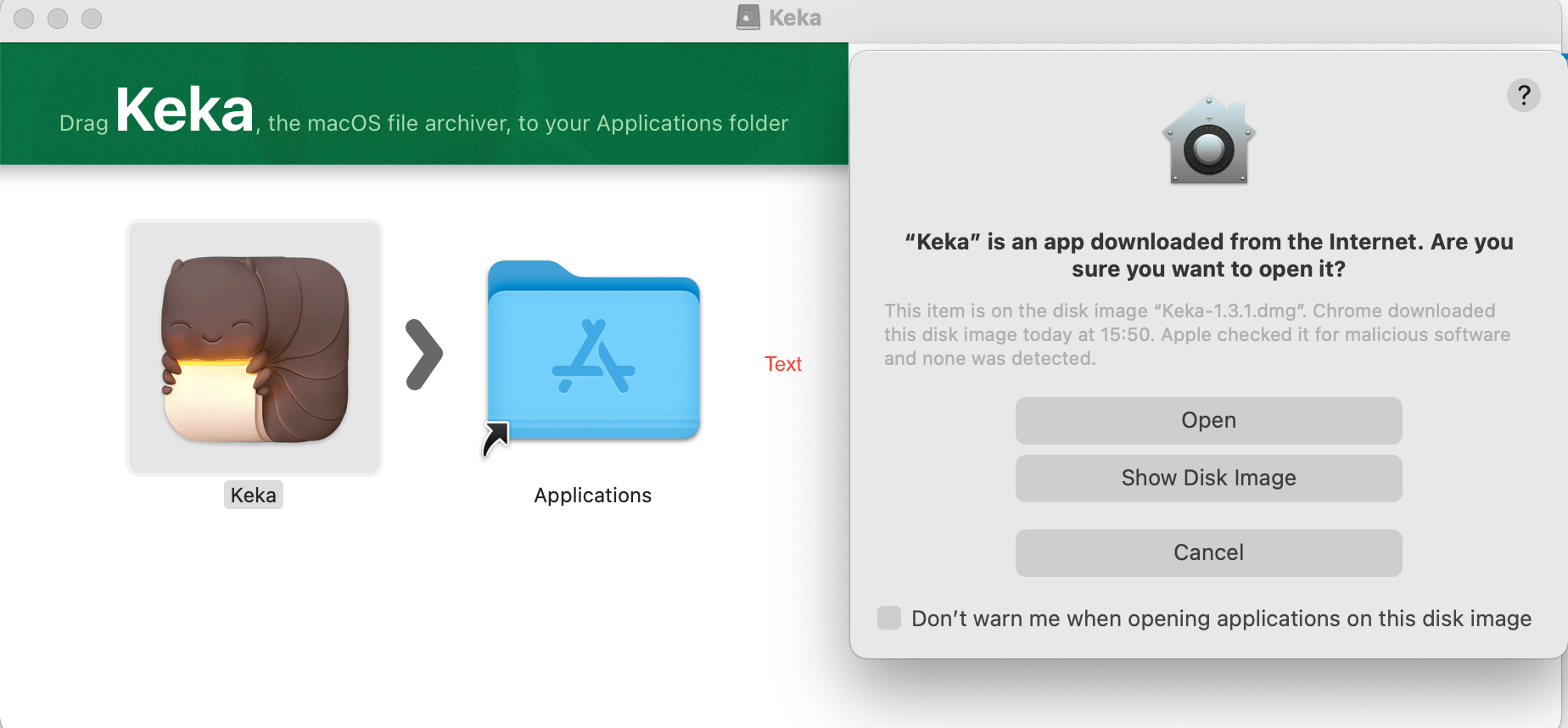1568x728 pixels.
Task: Click the Keka window title text
Action: click(795, 18)
